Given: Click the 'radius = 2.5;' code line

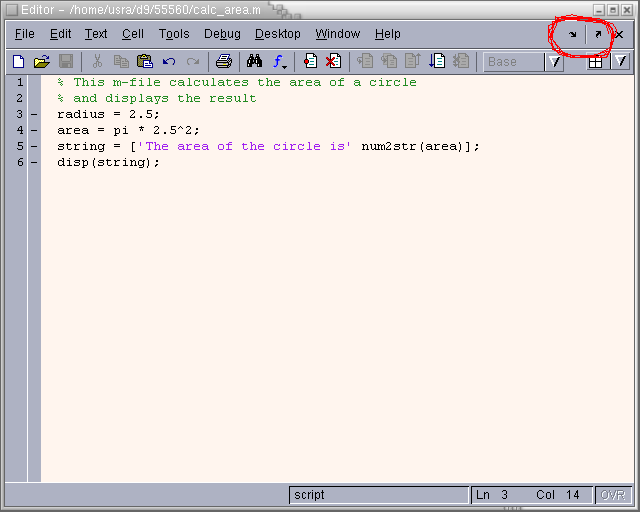Looking at the screenshot, I should click(108, 114).
